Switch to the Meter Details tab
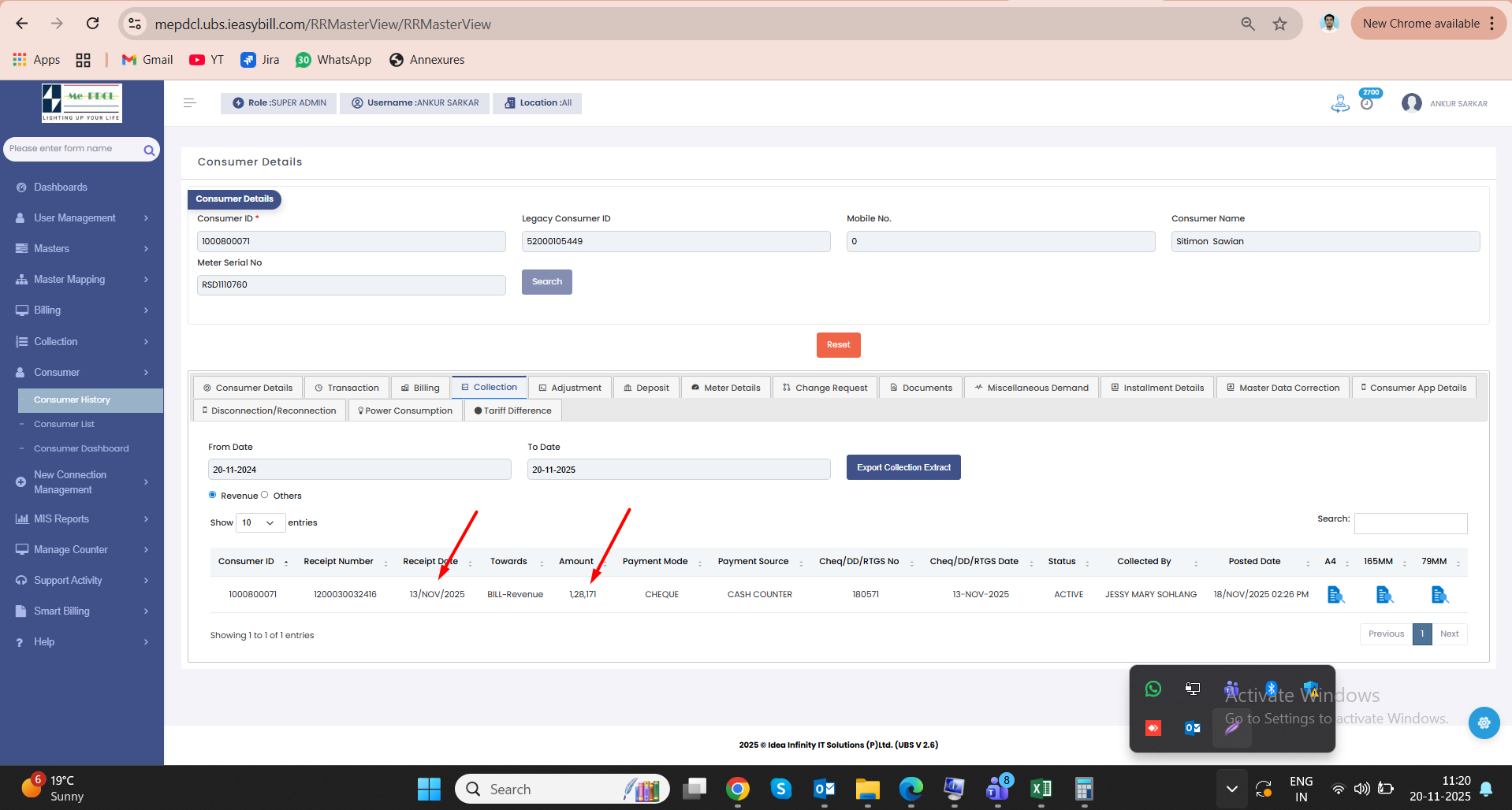 [x=726, y=388]
